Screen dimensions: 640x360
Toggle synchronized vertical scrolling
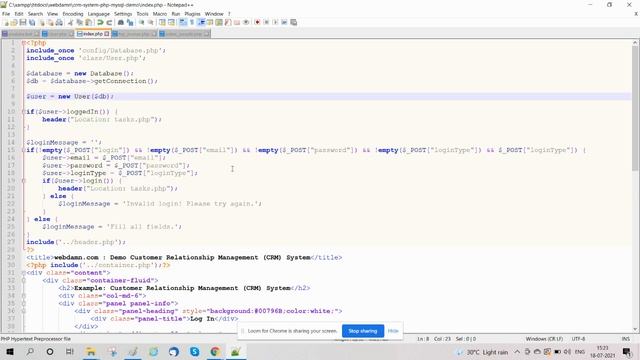point(162,22)
